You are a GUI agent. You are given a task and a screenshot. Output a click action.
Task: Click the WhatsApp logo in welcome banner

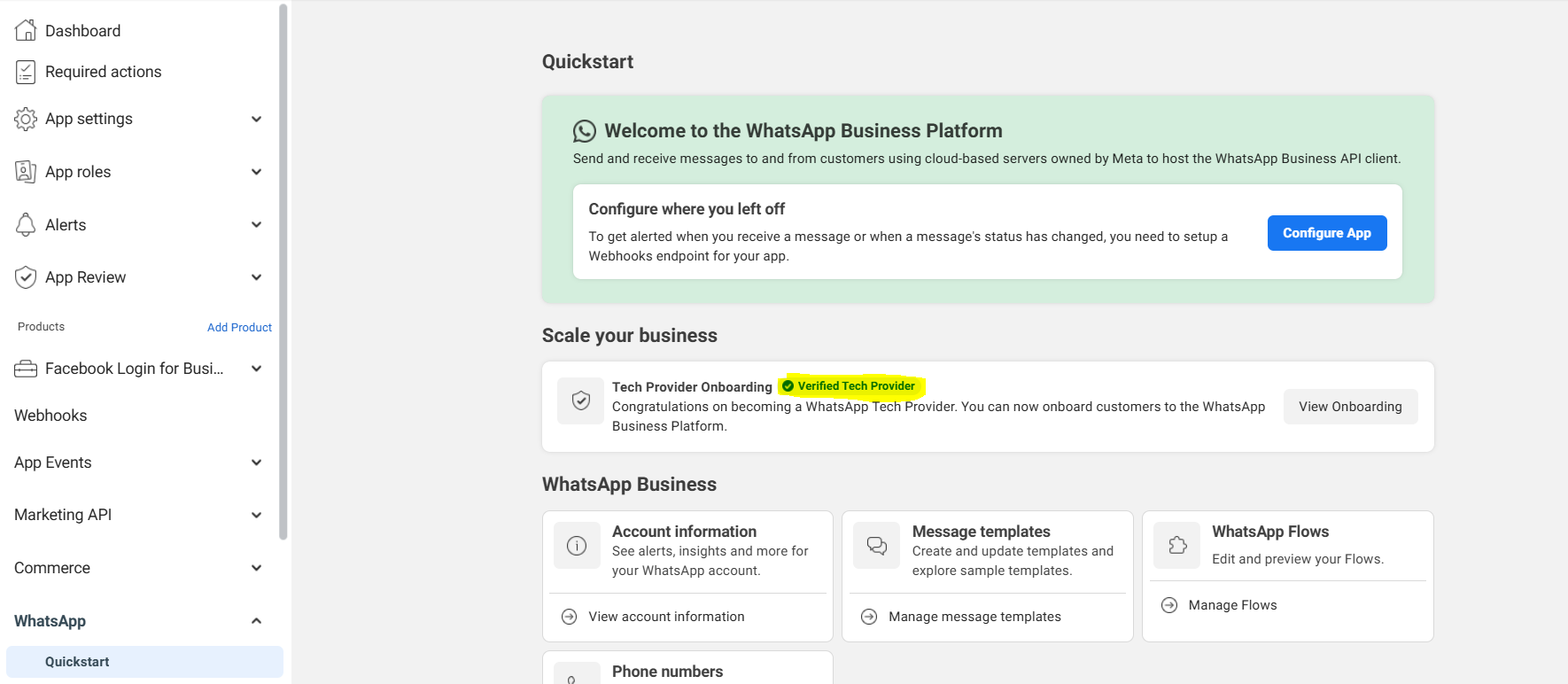click(x=585, y=131)
